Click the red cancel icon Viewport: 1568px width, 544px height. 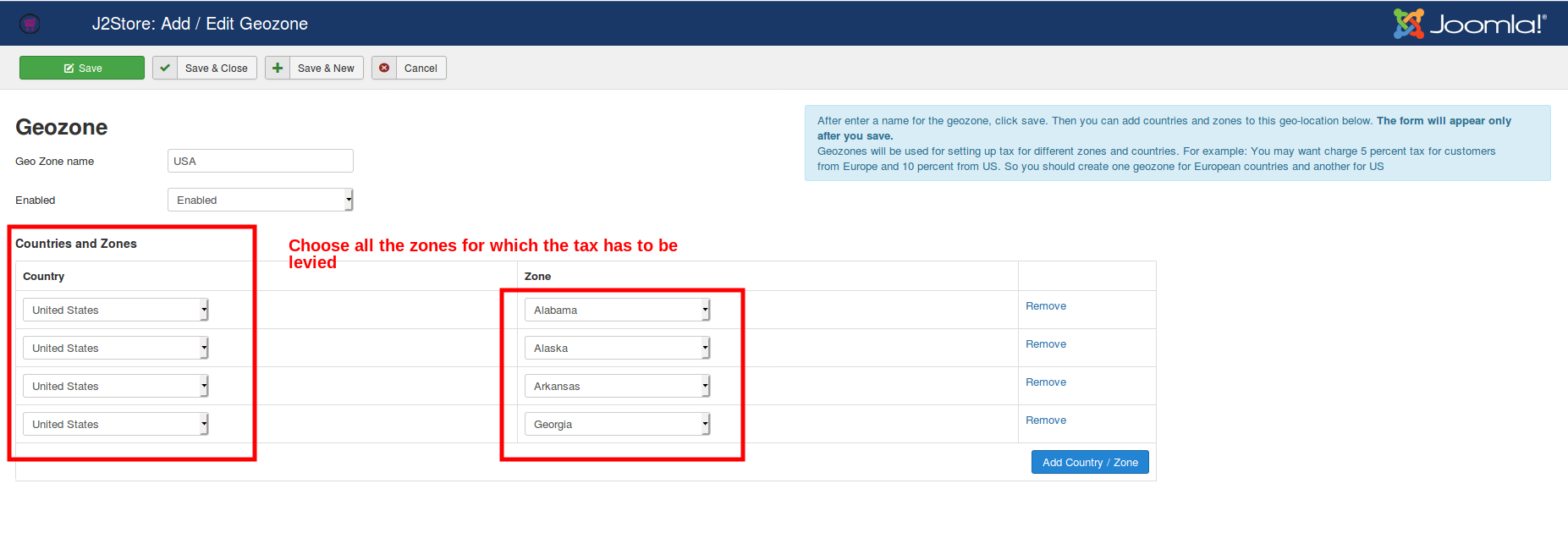384,68
